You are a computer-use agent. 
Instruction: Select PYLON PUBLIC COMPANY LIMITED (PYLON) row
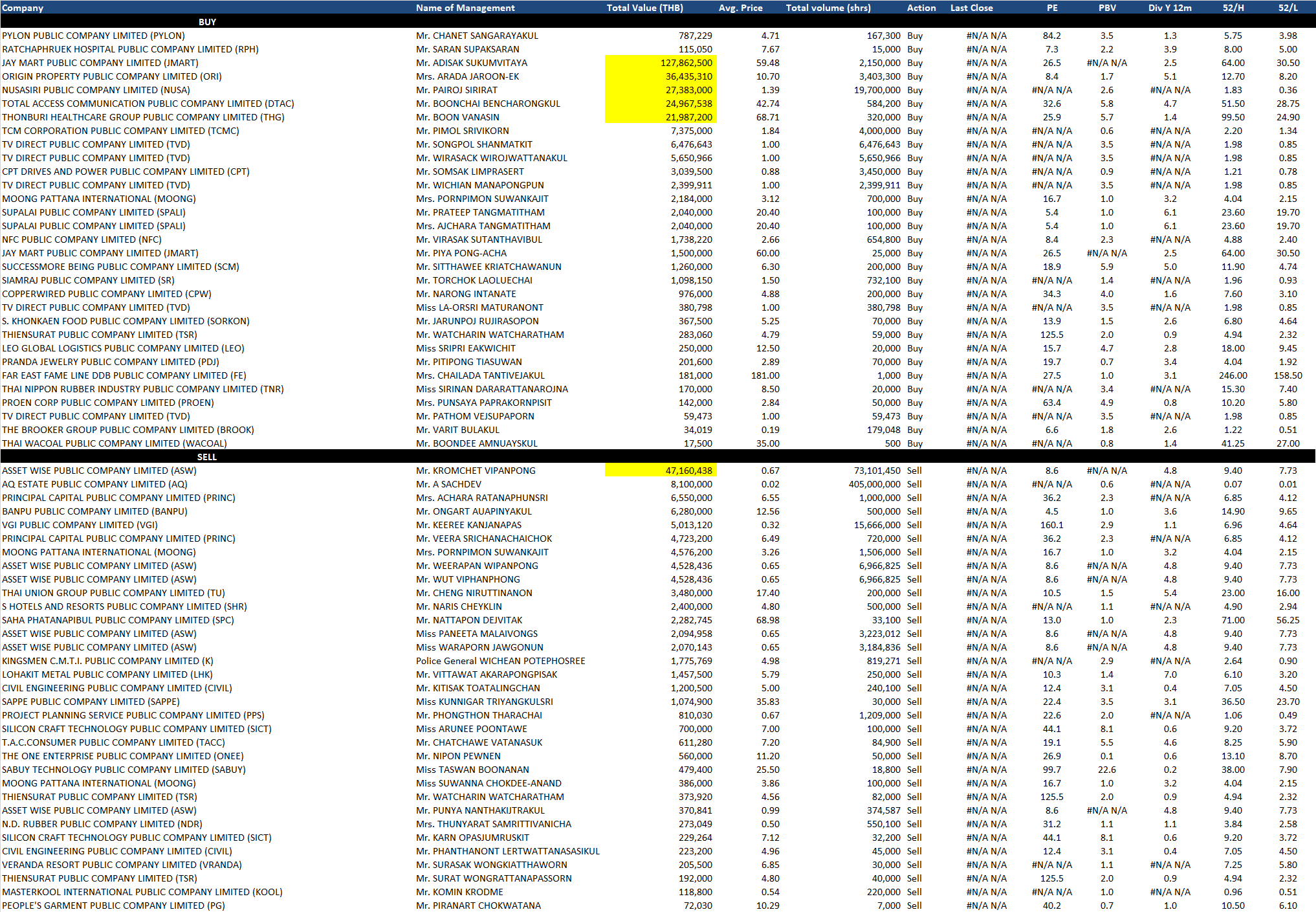[x=658, y=36]
